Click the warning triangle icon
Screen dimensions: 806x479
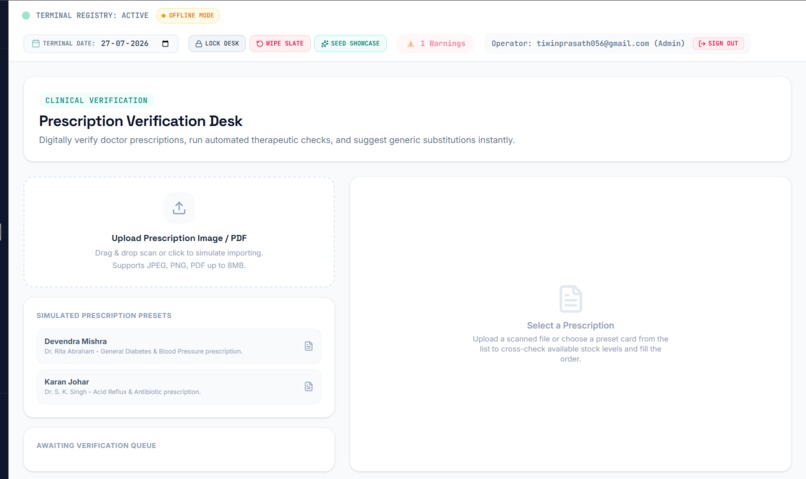(411, 44)
